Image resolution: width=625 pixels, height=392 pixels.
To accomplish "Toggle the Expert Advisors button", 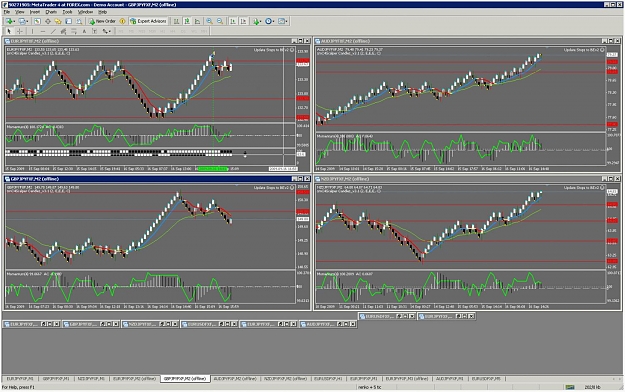I will 148,21.
